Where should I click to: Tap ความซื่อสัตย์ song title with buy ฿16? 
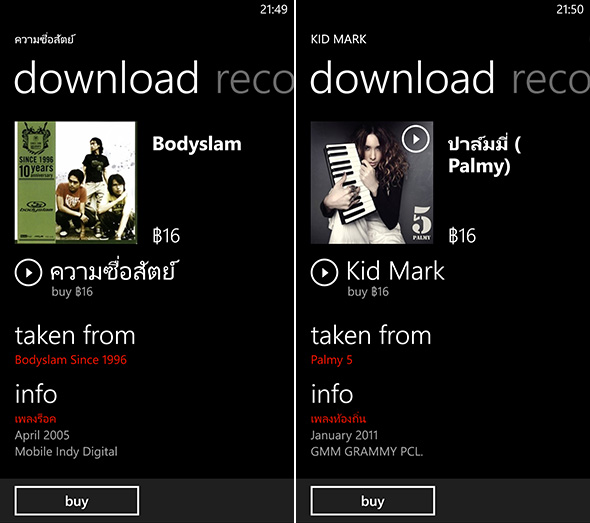(x=113, y=278)
